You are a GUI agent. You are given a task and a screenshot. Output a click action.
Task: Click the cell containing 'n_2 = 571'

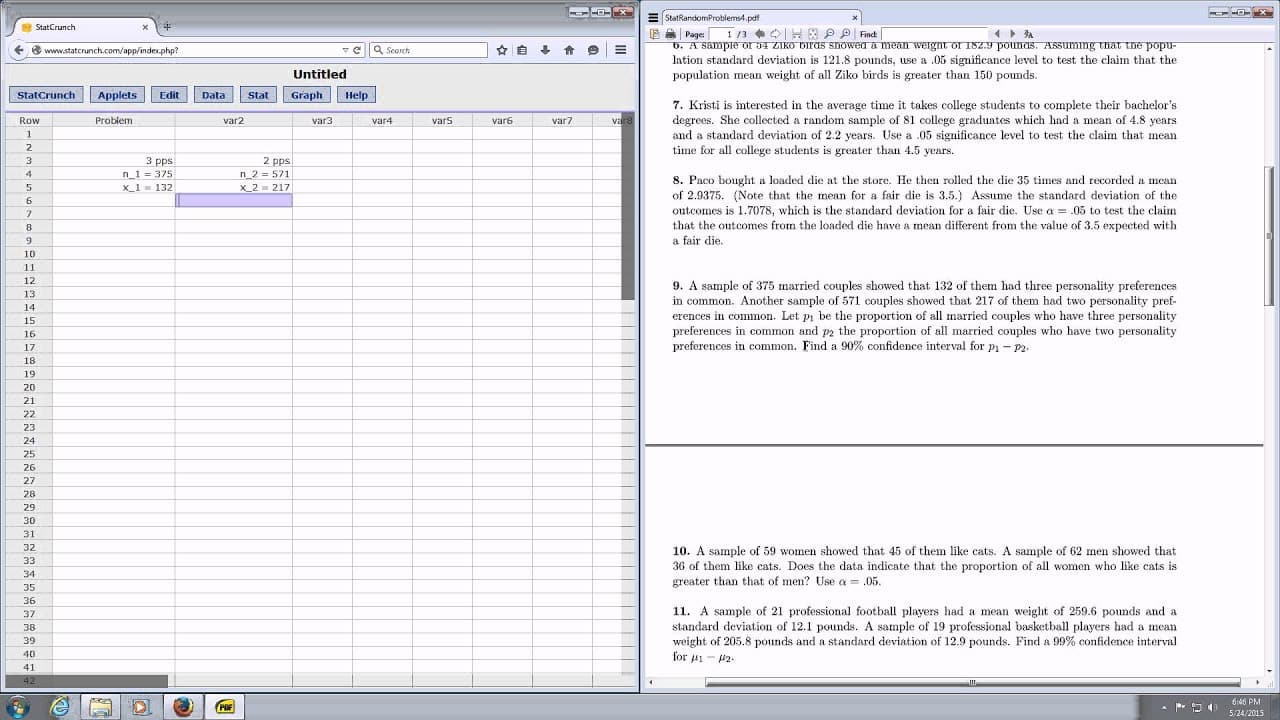coord(234,174)
